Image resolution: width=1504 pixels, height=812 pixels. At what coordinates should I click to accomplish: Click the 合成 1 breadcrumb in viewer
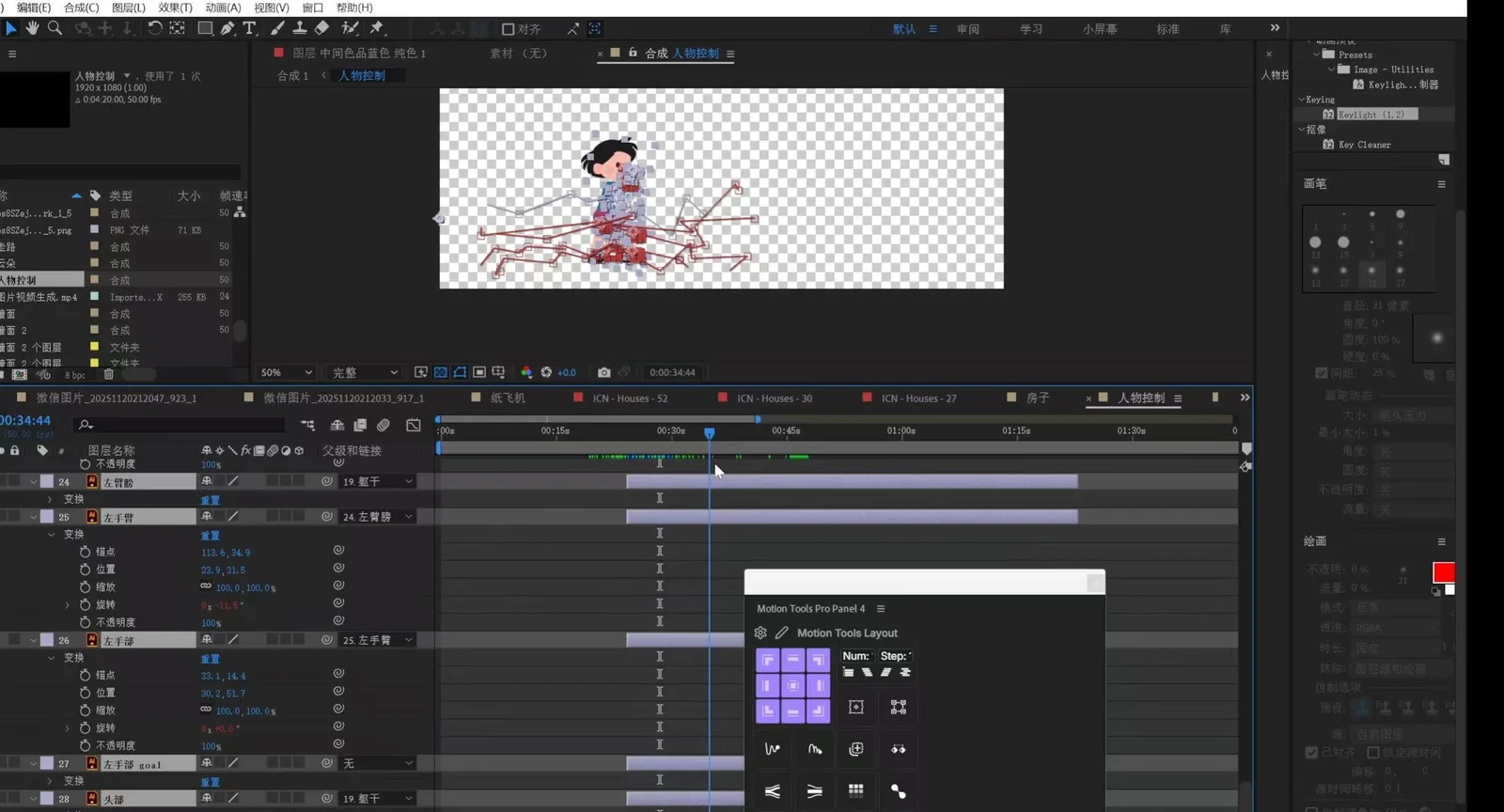[292, 75]
